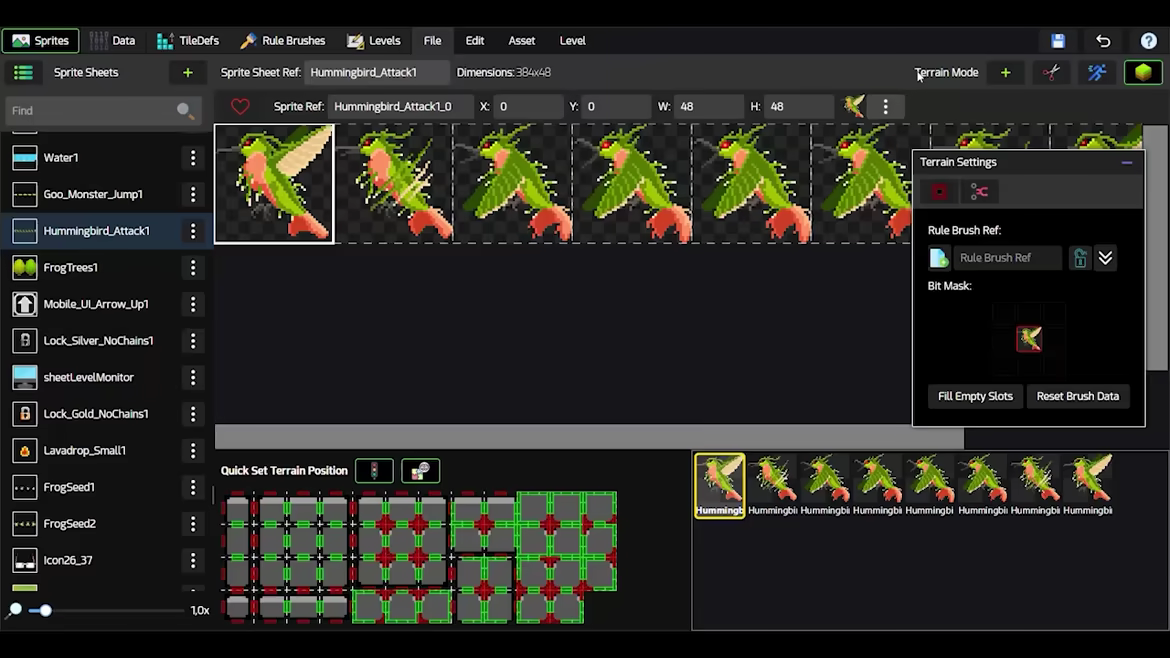Viewport: 1170px width, 658px height.
Task: Click the document icon beside Rule Brush Ref
Action: pyautogui.click(x=939, y=257)
